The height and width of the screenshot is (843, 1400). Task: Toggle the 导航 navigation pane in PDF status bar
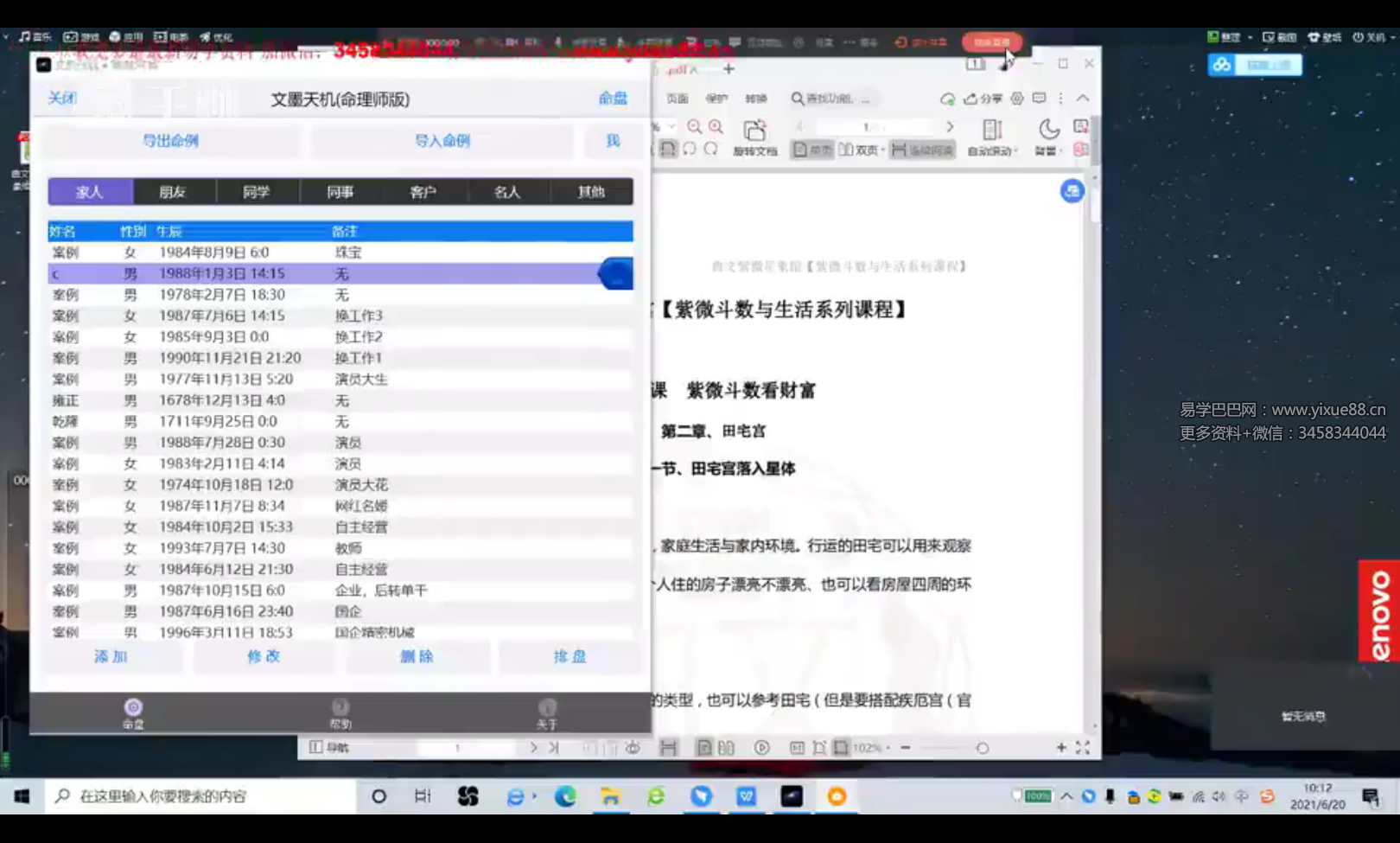click(x=328, y=745)
